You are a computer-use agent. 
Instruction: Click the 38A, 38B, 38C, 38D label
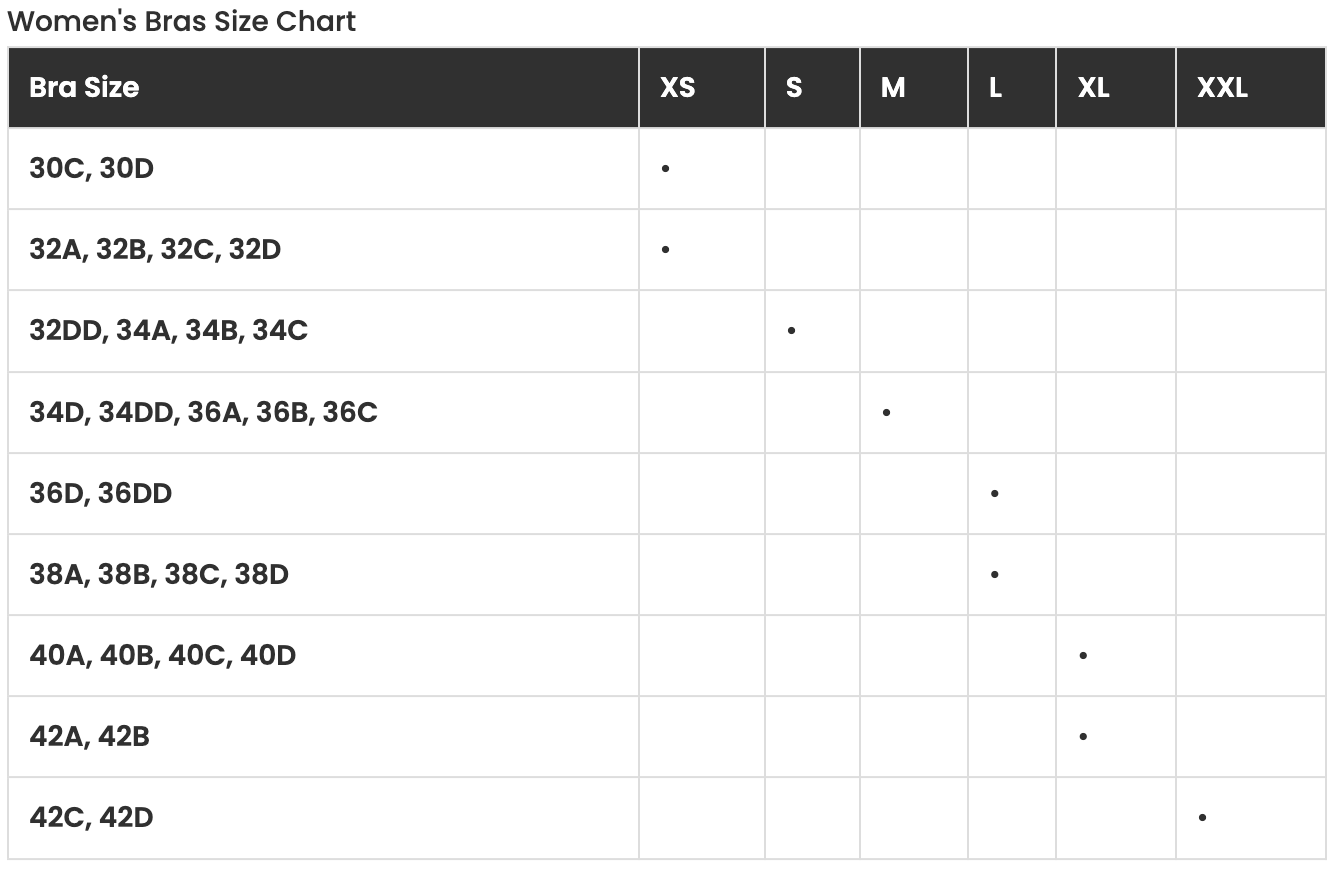pos(159,575)
